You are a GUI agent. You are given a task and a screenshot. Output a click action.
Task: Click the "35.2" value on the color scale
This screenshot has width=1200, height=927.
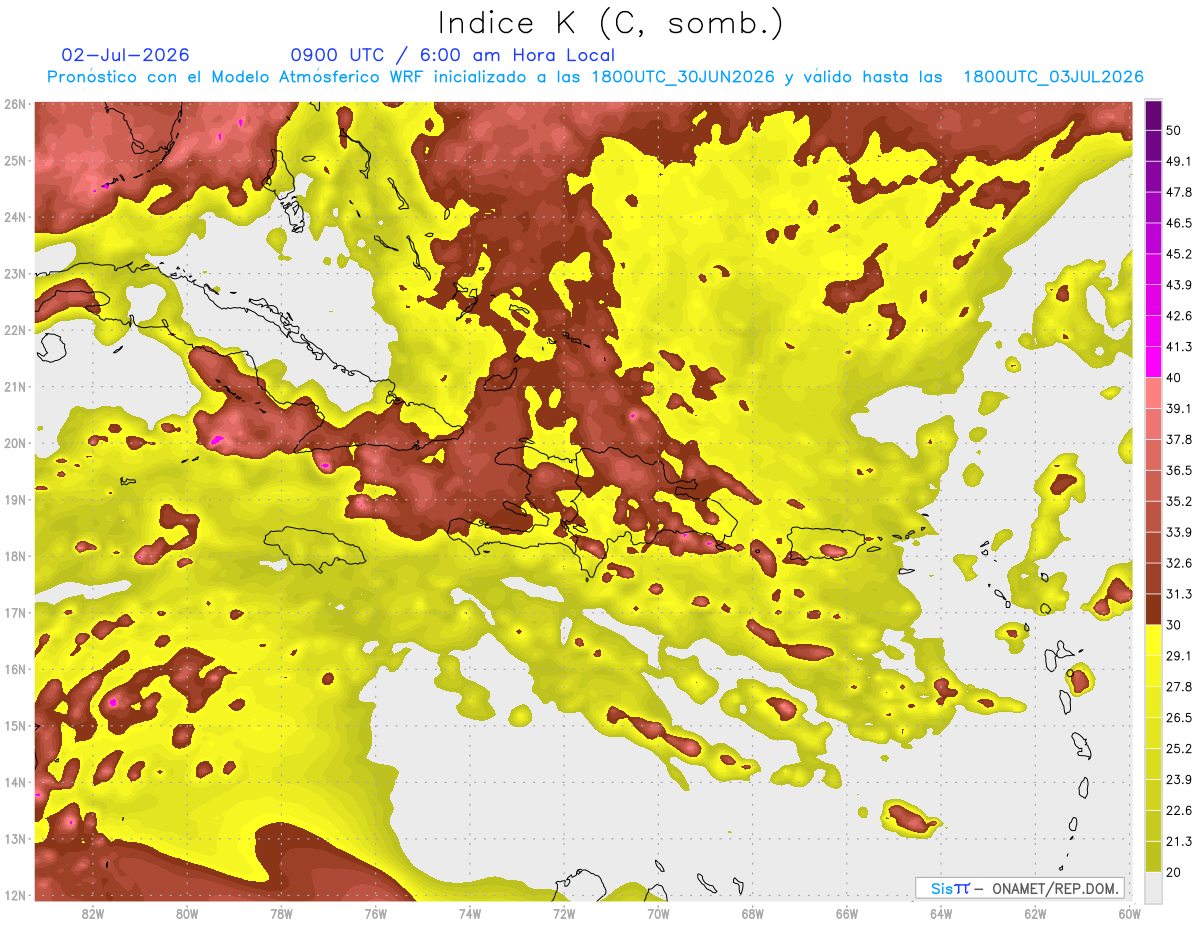click(x=1179, y=501)
